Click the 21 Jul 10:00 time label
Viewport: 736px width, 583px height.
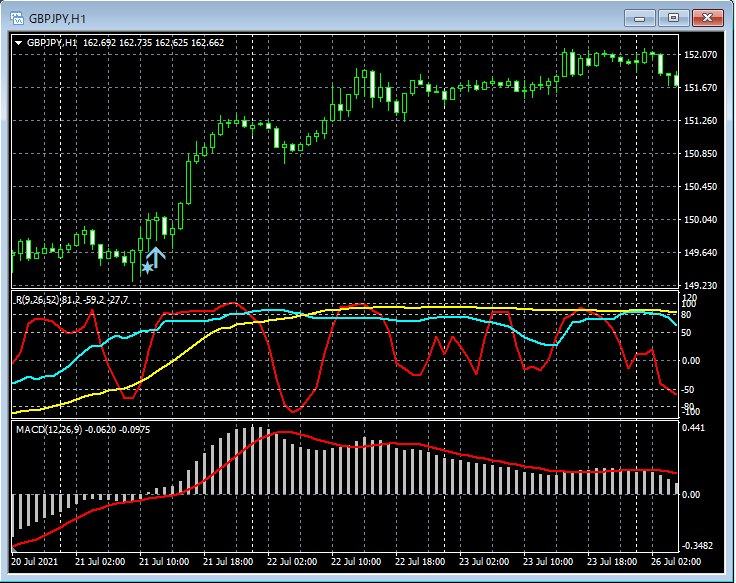tap(163, 562)
